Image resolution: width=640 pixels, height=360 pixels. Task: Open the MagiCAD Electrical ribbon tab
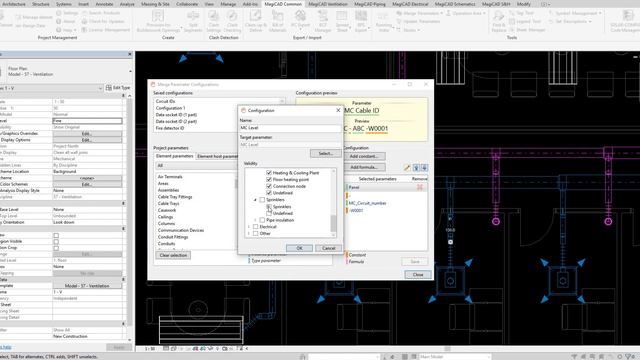click(410, 4)
